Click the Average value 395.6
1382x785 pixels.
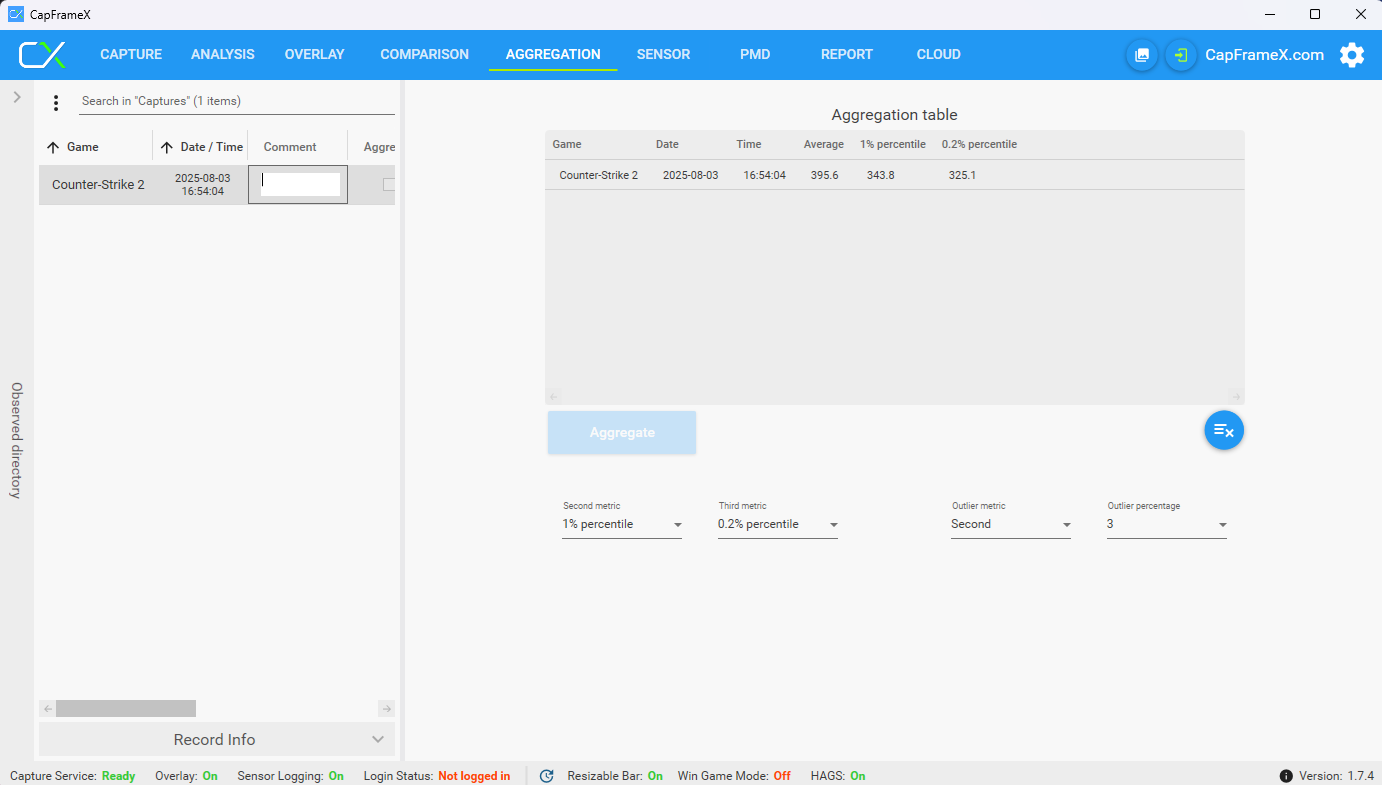[825, 175]
